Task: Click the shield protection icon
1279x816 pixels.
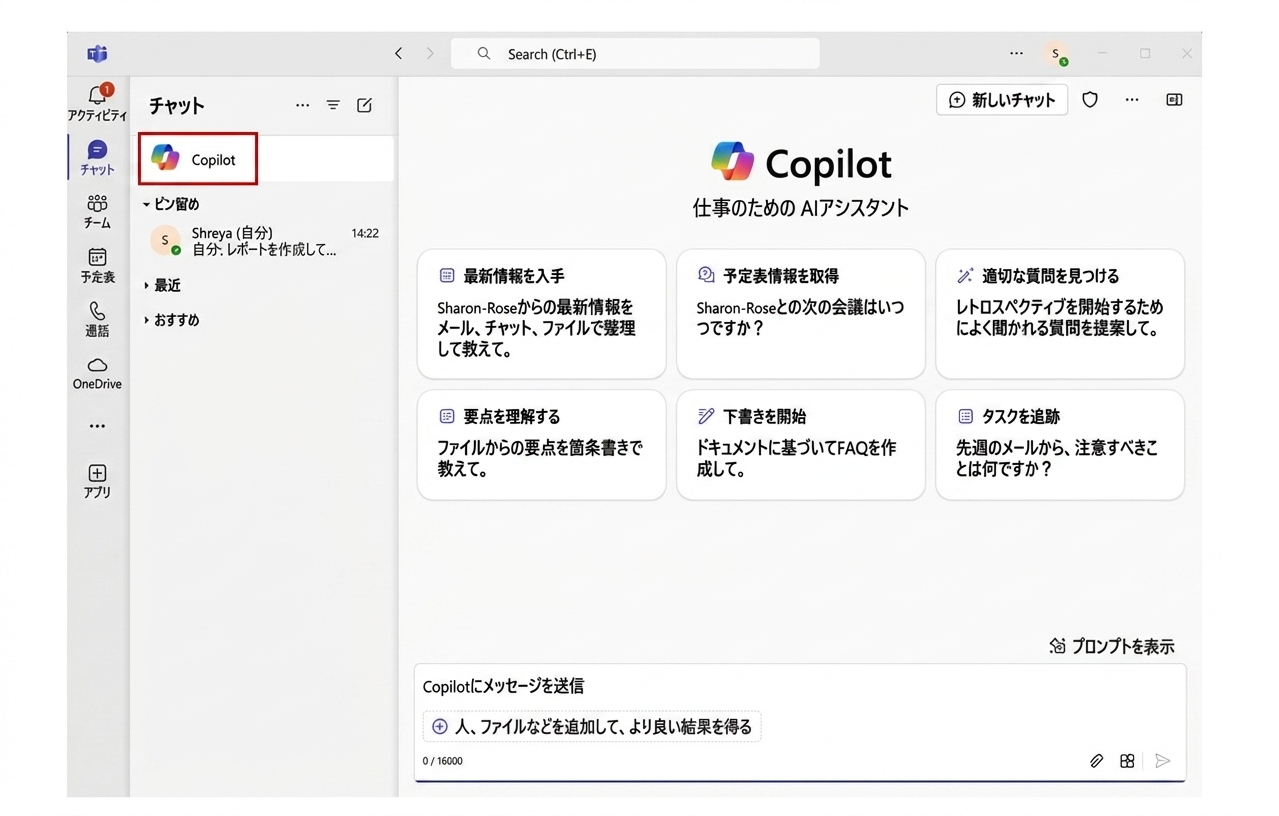Action: click(1090, 100)
